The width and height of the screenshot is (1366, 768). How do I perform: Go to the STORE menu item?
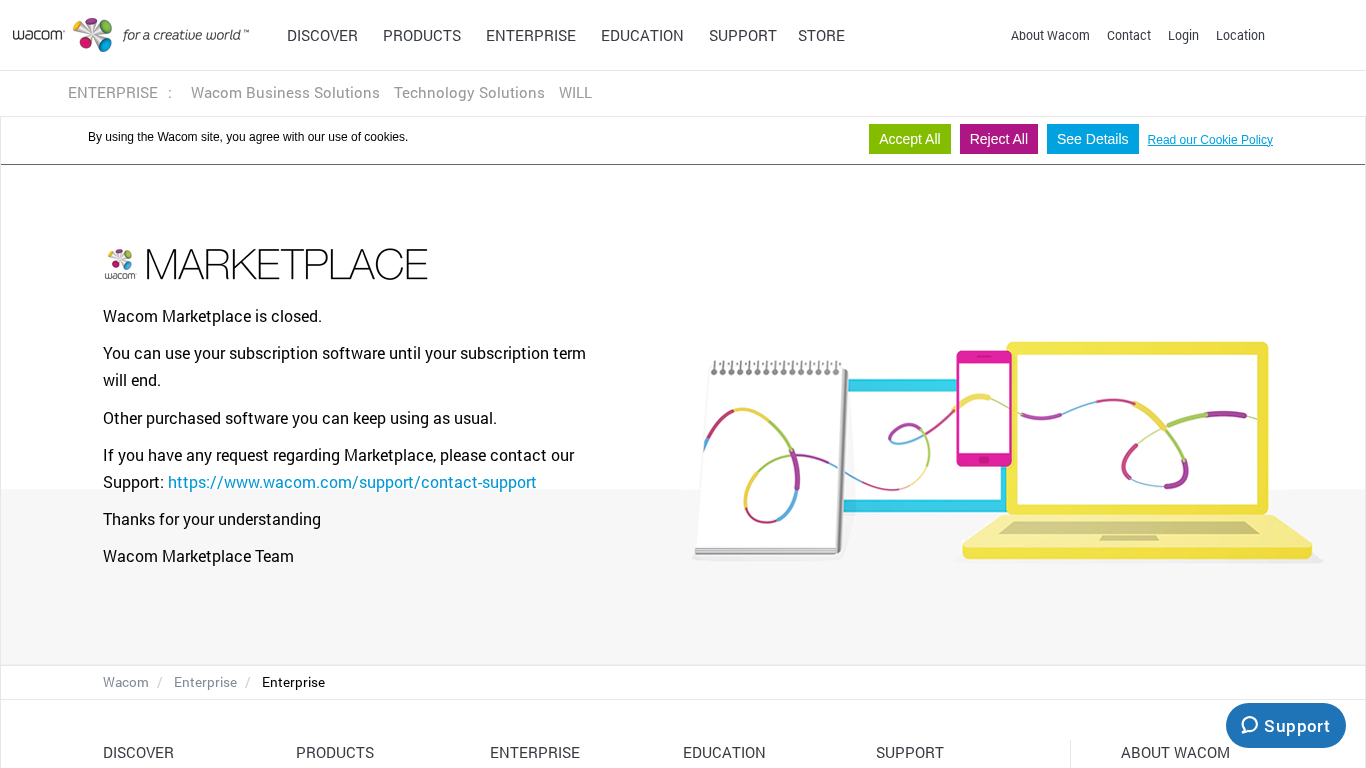[821, 36]
